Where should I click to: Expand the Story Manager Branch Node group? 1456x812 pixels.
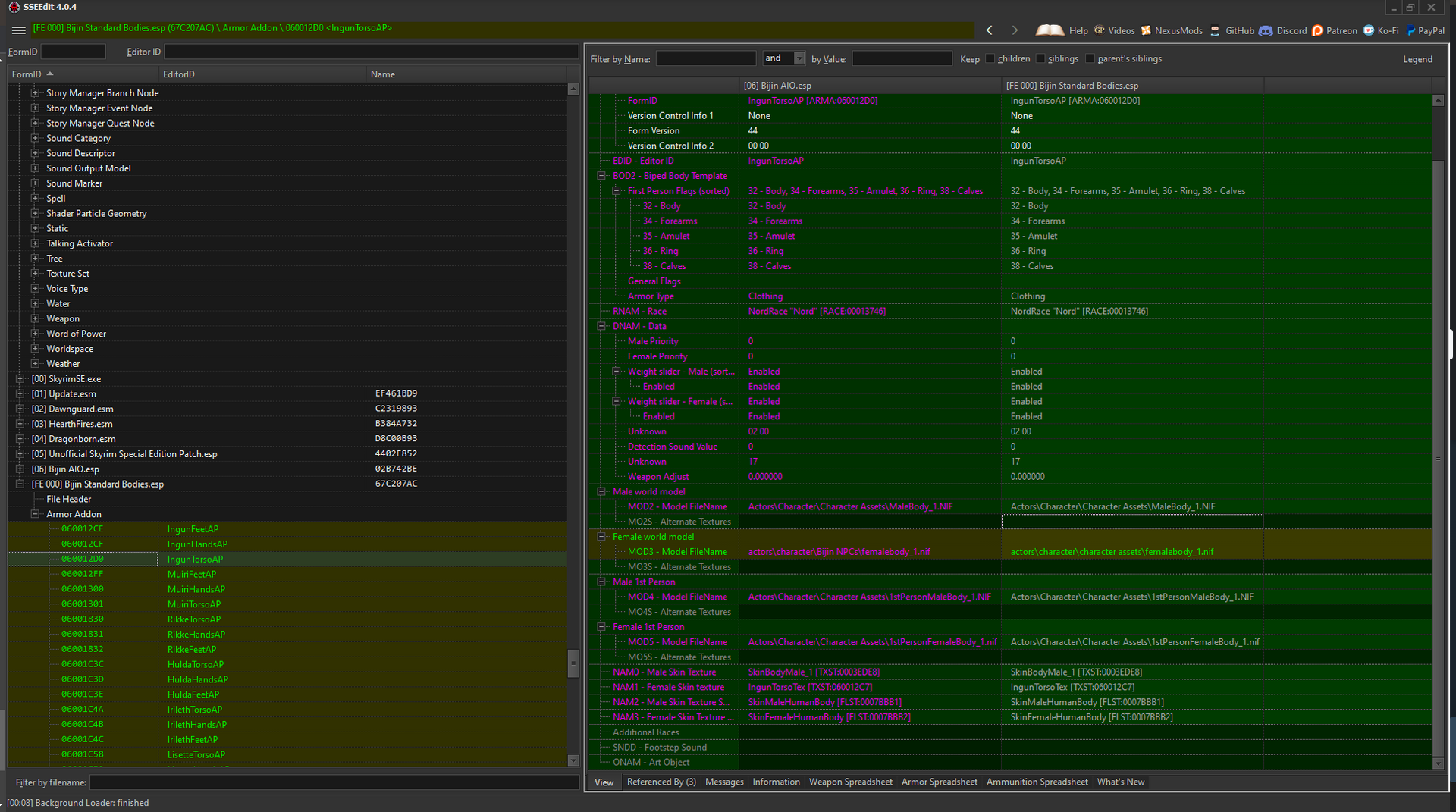35,93
